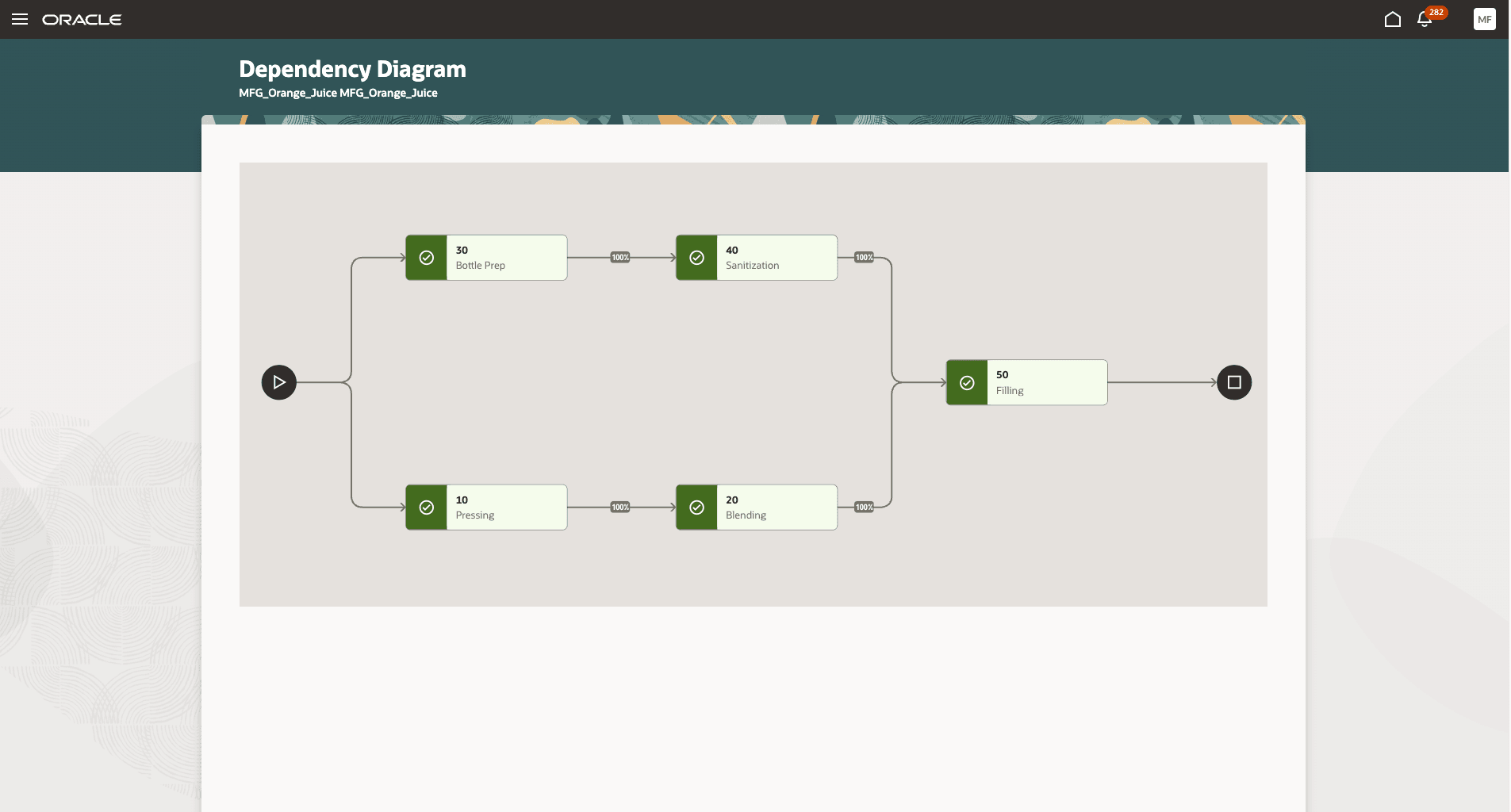Click the Oracle logo
The image size is (1511, 812).
(82, 19)
